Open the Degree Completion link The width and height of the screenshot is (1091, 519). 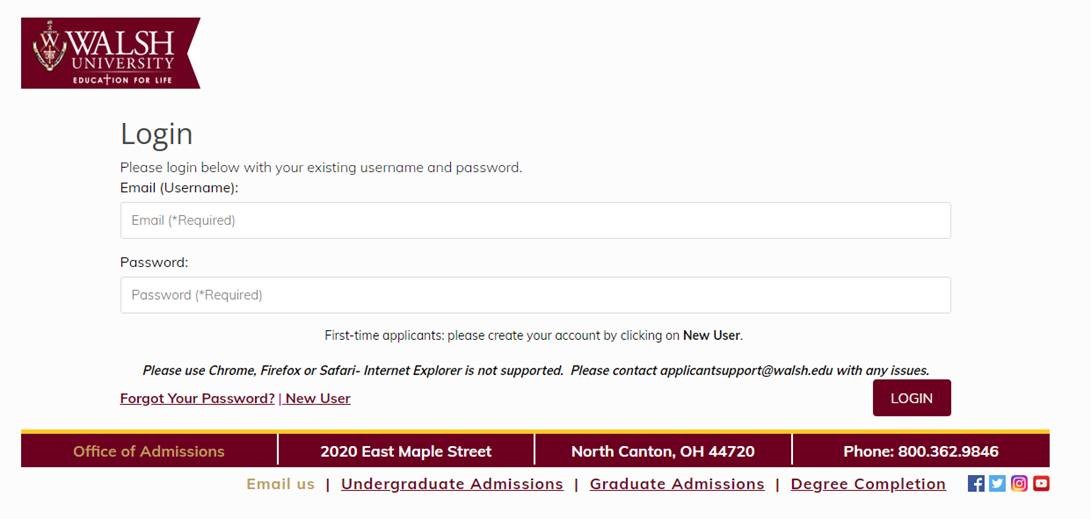(x=868, y=484)
